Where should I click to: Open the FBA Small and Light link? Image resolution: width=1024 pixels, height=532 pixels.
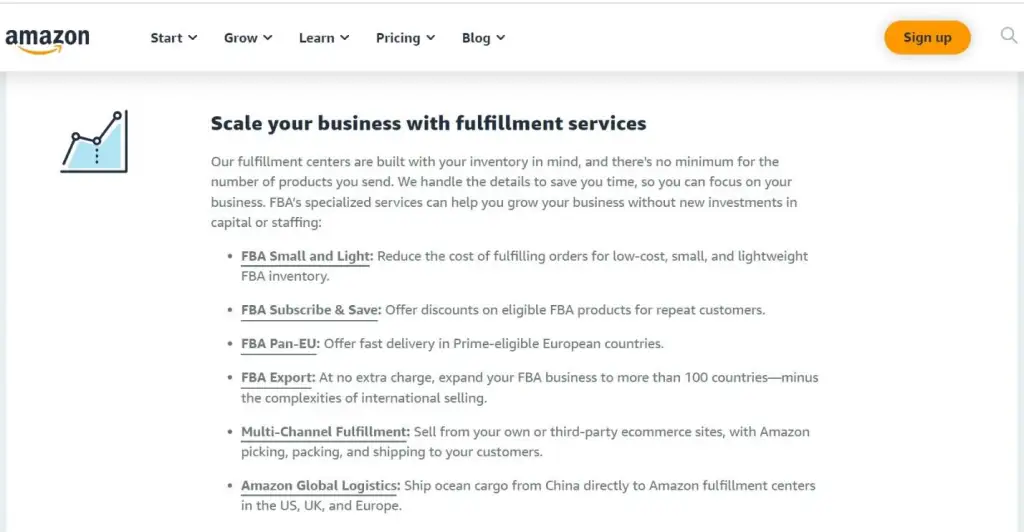(x=306, y=256)
